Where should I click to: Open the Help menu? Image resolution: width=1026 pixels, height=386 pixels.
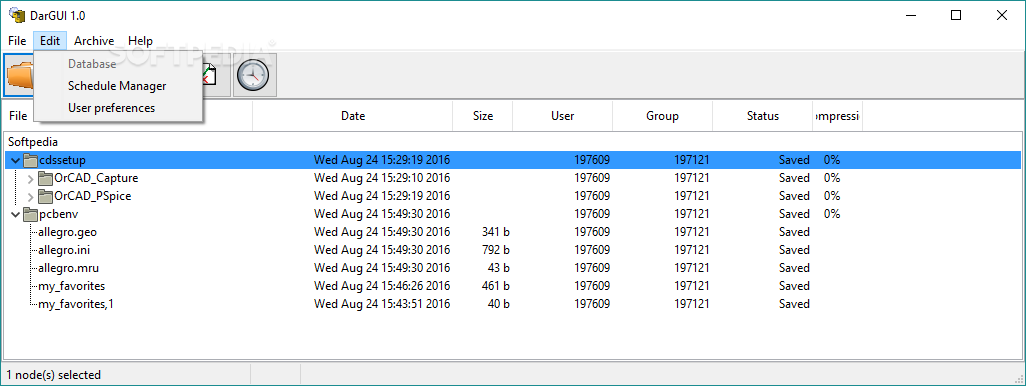click(140, 41)
